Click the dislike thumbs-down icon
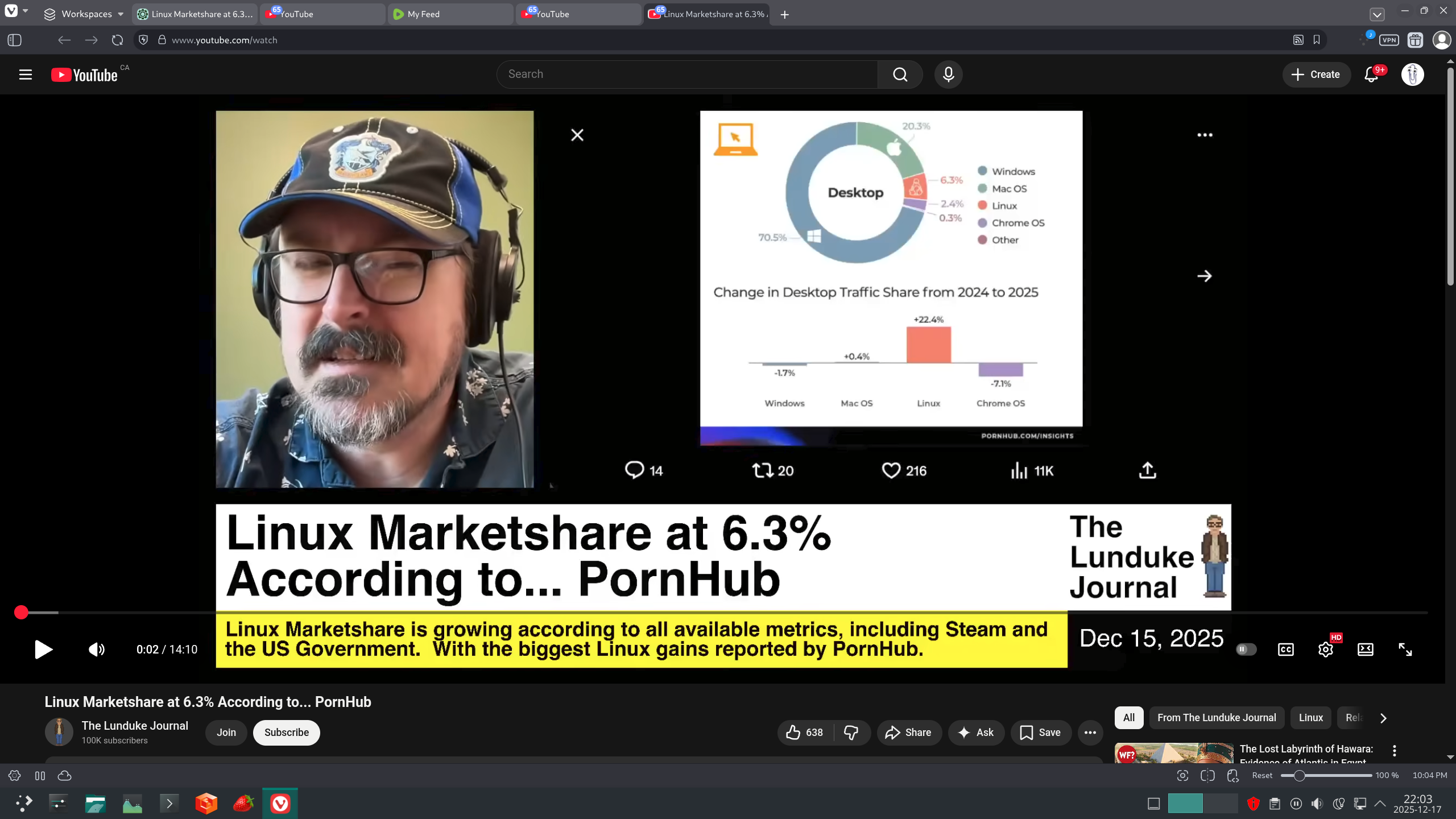This screenshot has height=819, width=1456. point(851,733)
